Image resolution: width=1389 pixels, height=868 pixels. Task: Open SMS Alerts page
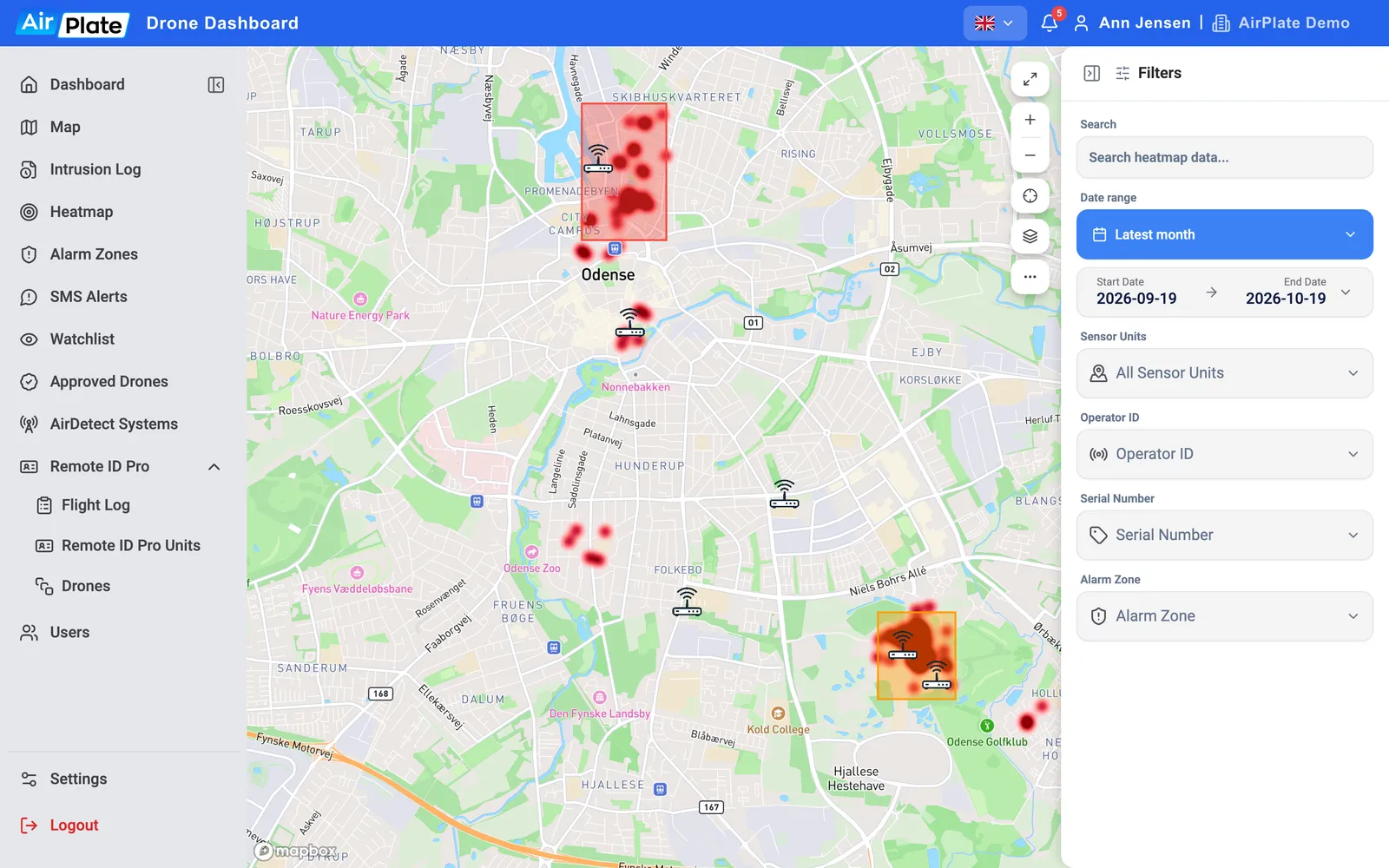[89, 297]
